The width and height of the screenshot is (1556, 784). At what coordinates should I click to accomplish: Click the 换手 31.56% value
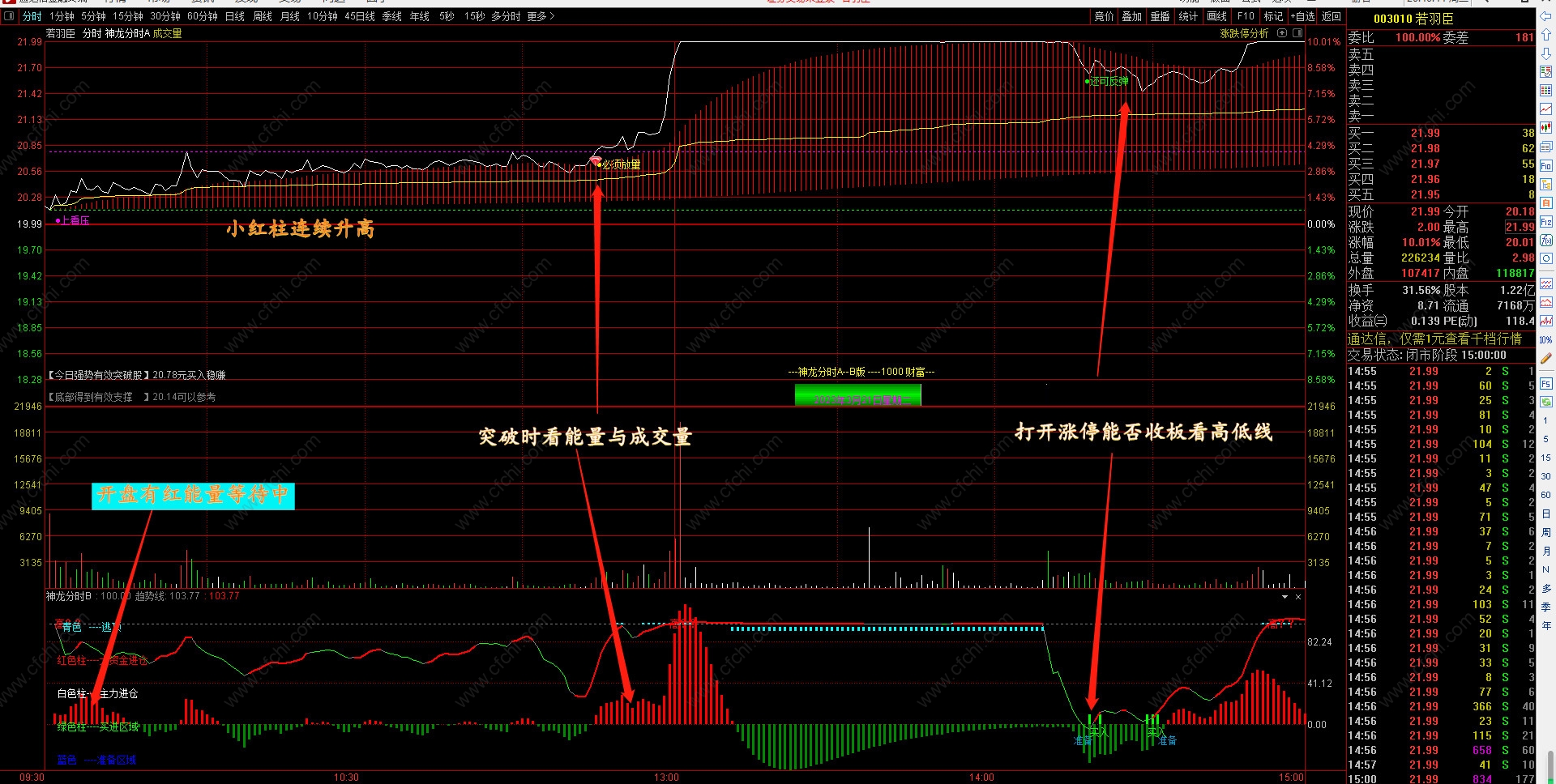pos(1421,290)
